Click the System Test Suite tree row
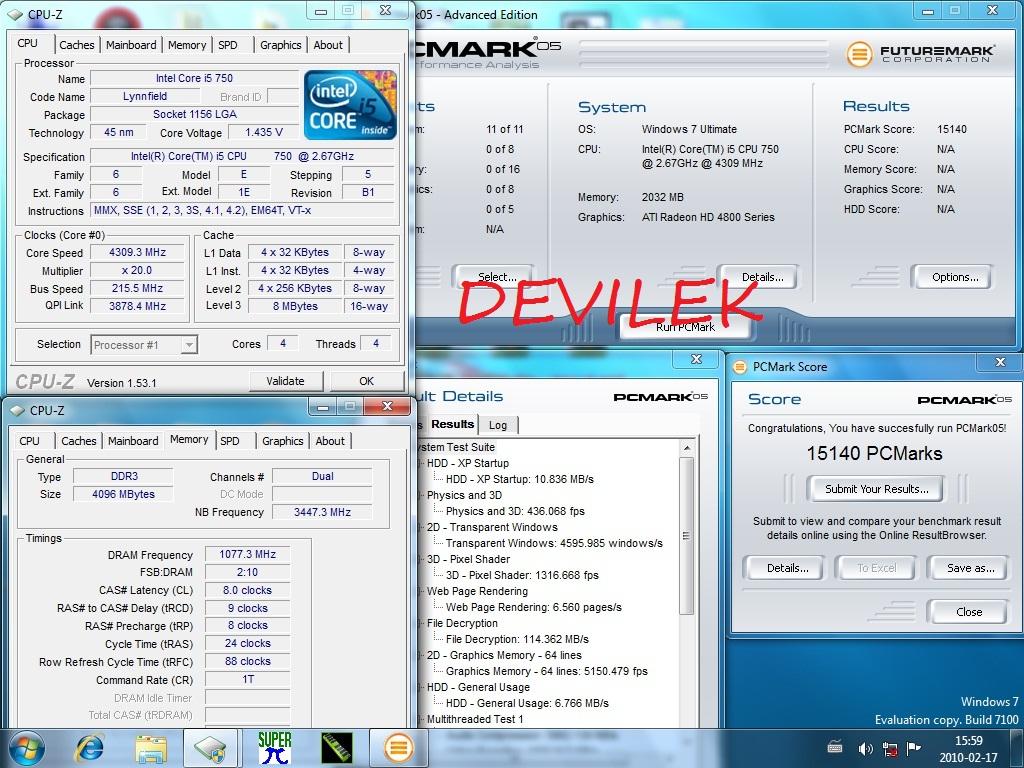 456,447
